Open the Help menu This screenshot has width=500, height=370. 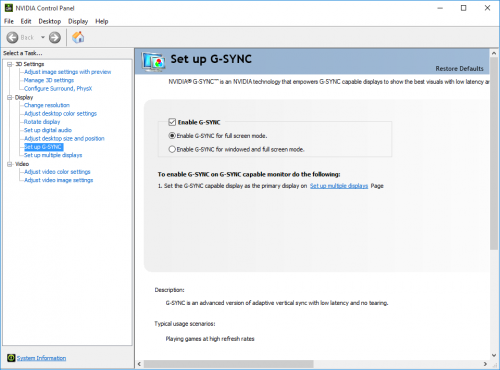click(x=102, y=21)
